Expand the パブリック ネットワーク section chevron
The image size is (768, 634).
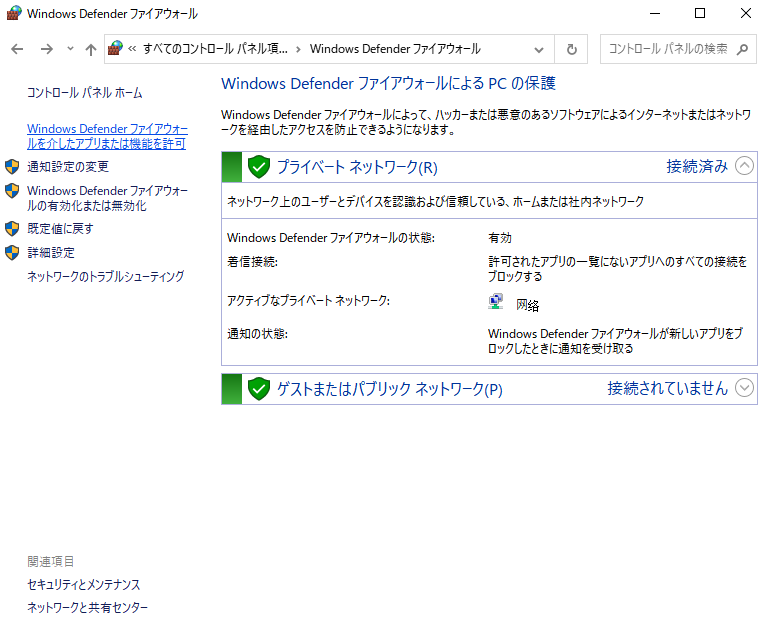(744, 388)
